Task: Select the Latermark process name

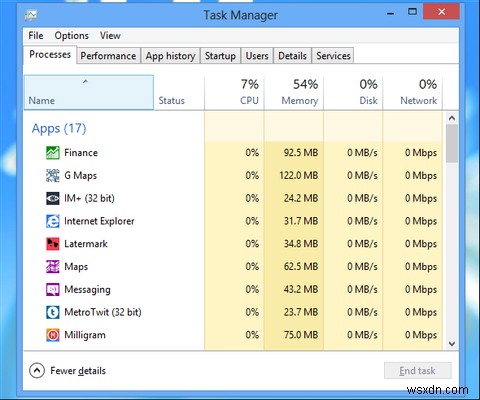Action: point(86,244)
